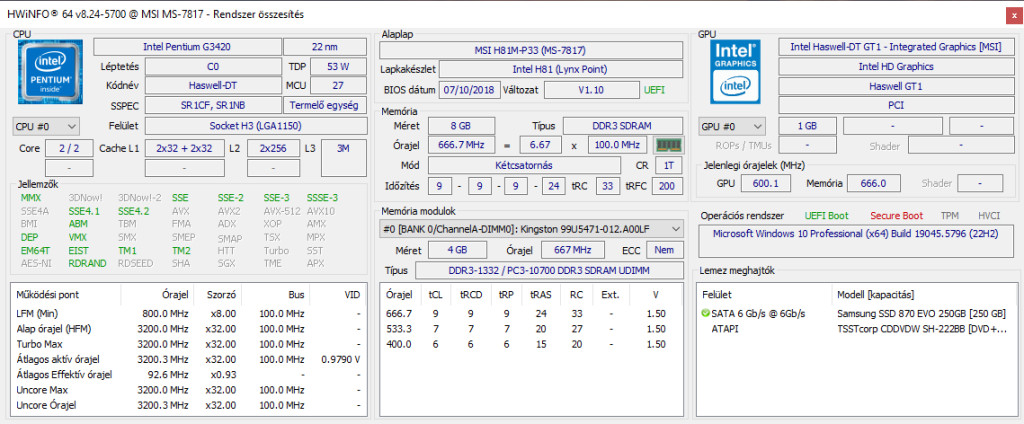Click the TDP value 53 W
Viewport: 1024px width, 424px height.
click(338, 67)
